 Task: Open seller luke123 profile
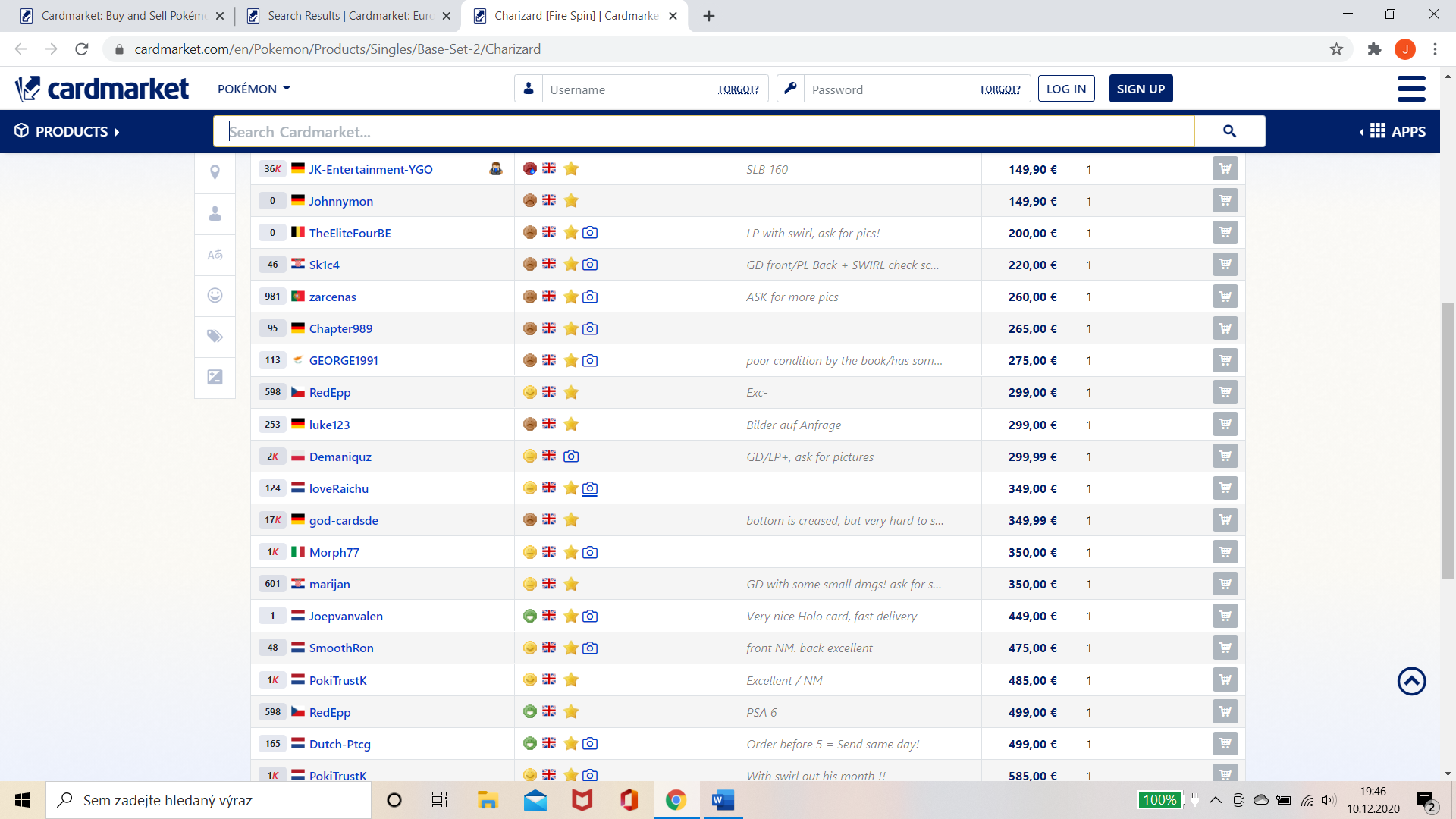[329, 425]
